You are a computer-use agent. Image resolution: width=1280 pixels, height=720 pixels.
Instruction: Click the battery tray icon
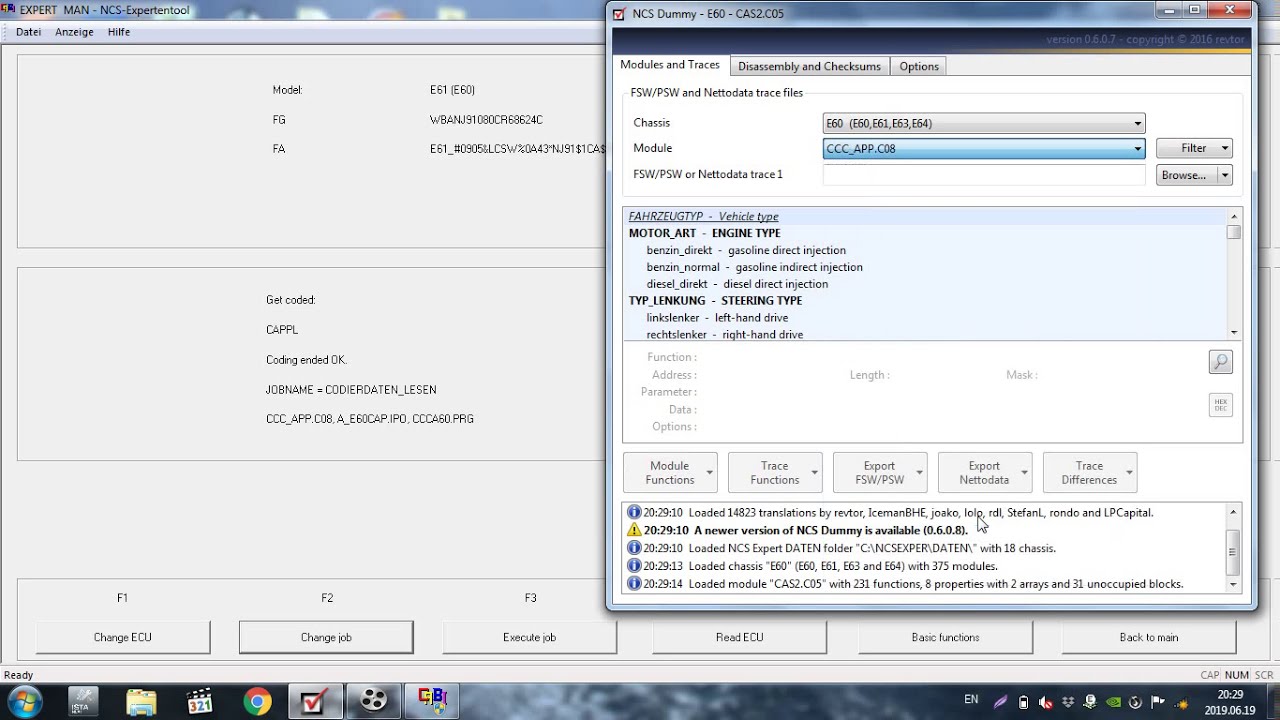(1023, 701)
